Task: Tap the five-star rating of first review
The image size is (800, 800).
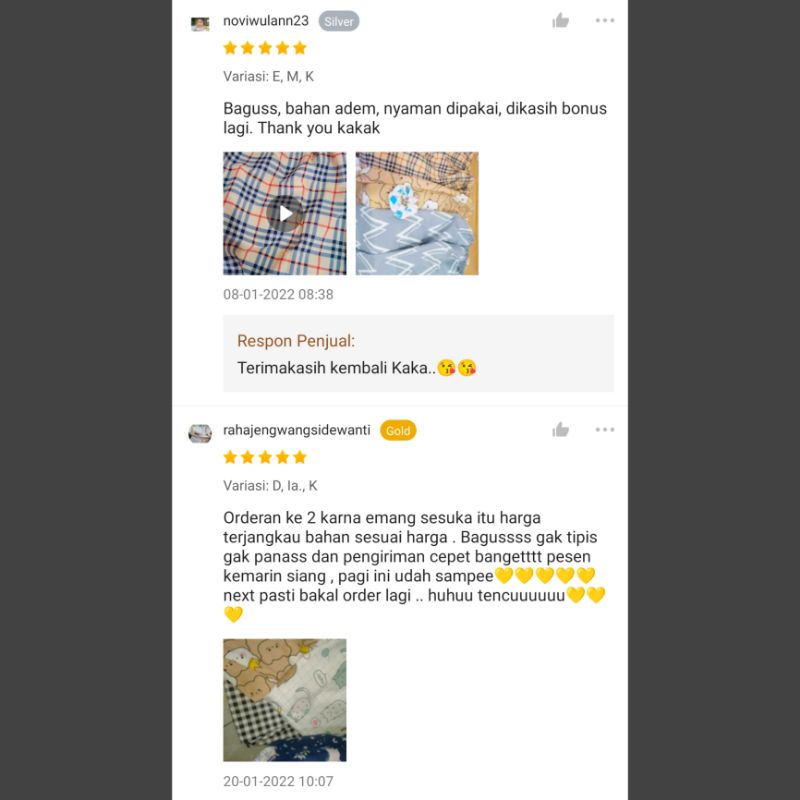Action: [x=265, y=48]
